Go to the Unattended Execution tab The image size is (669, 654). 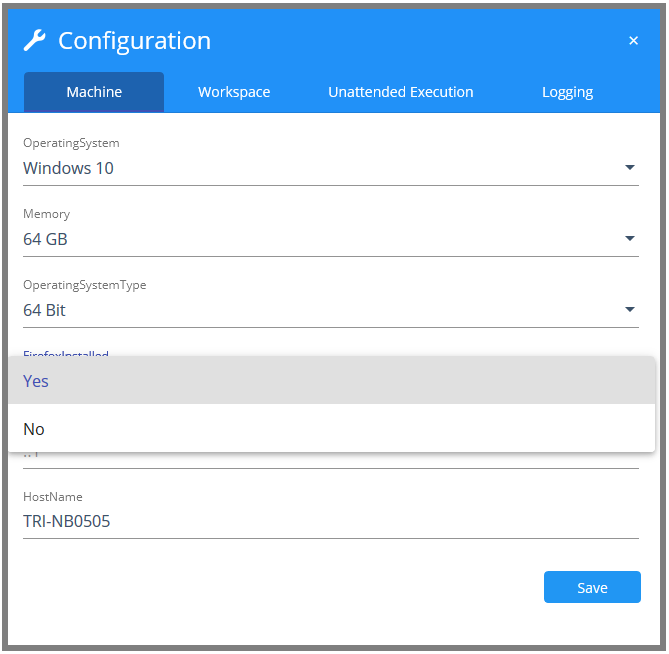pyautogui.click(x=400, y=92)
